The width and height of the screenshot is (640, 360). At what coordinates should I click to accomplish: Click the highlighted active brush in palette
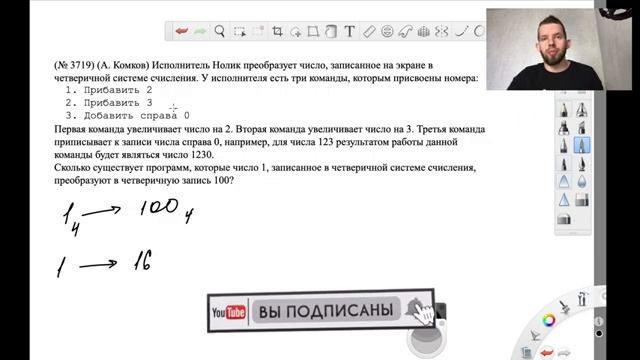[582, 146]
